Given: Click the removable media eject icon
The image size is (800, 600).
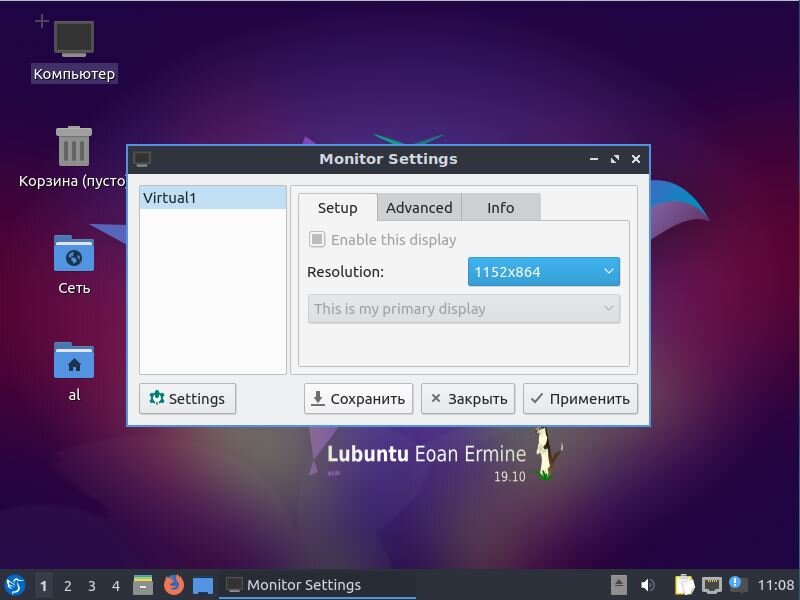Looking at the screenshot, I should pos(620,585).
